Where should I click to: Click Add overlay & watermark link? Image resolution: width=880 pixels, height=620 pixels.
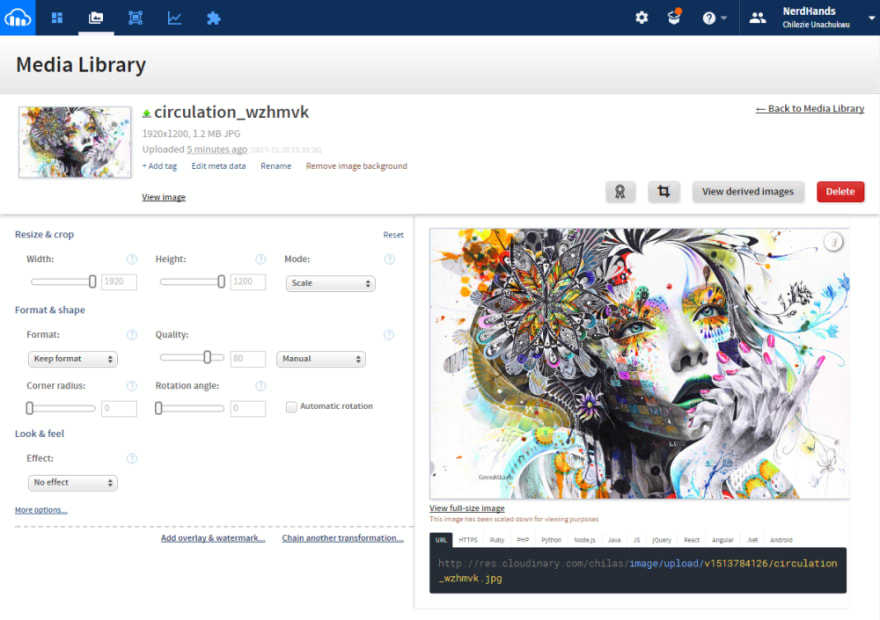click(x=213, y=538)
